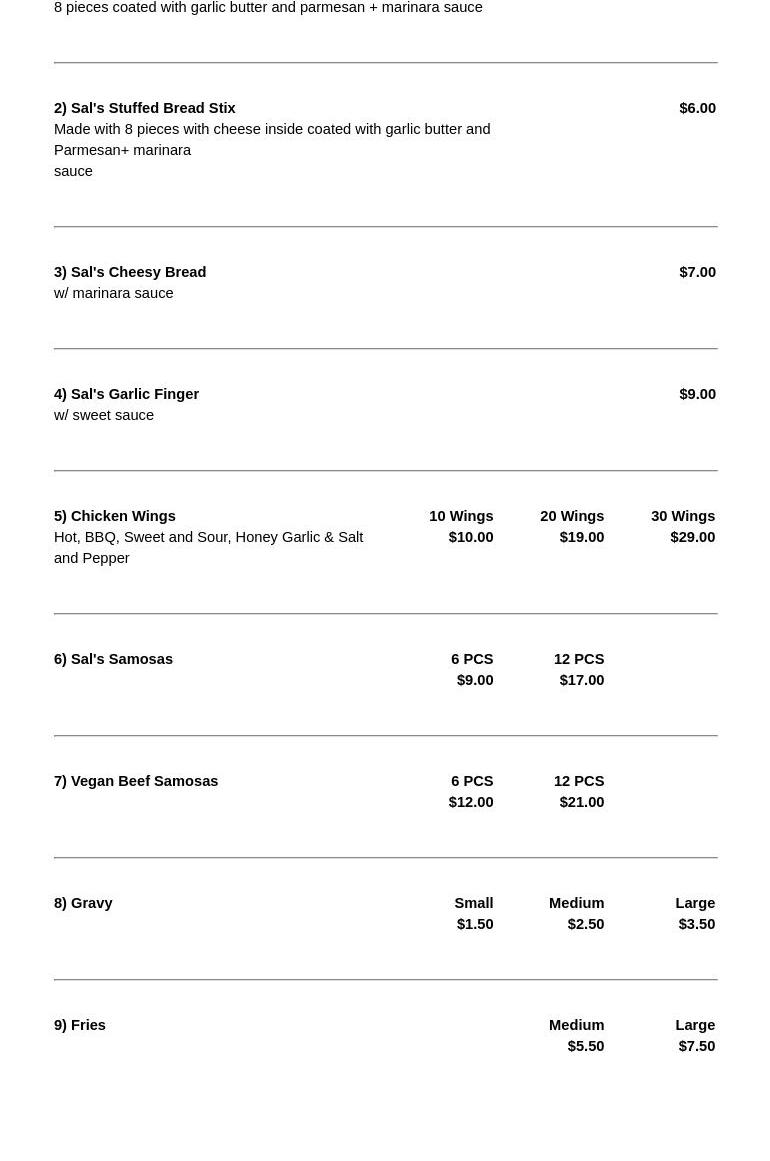Click the Vegan Beef Samosas title
Screen dimensions: 770x1161
point(136,781)
